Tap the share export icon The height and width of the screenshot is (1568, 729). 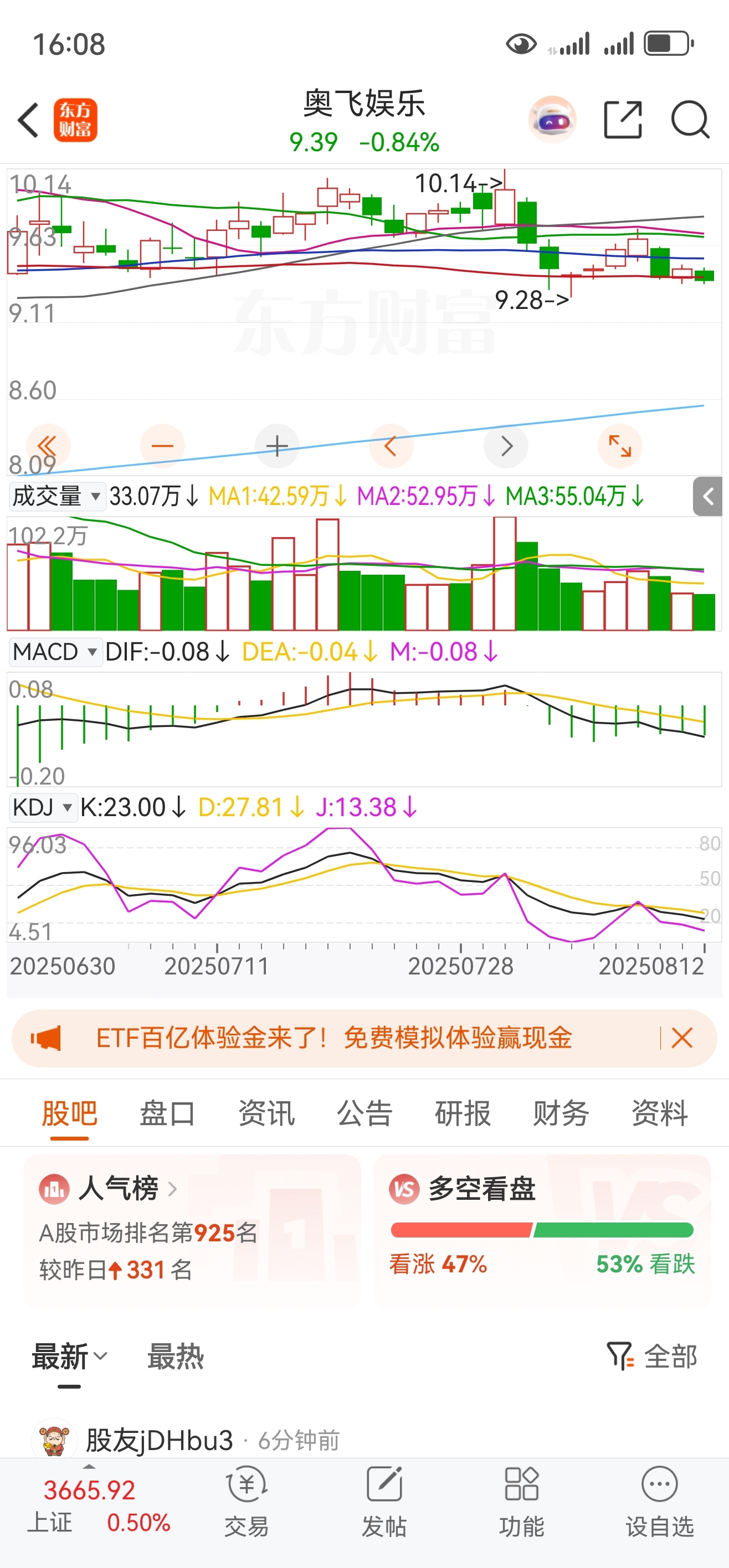point(623,120)
